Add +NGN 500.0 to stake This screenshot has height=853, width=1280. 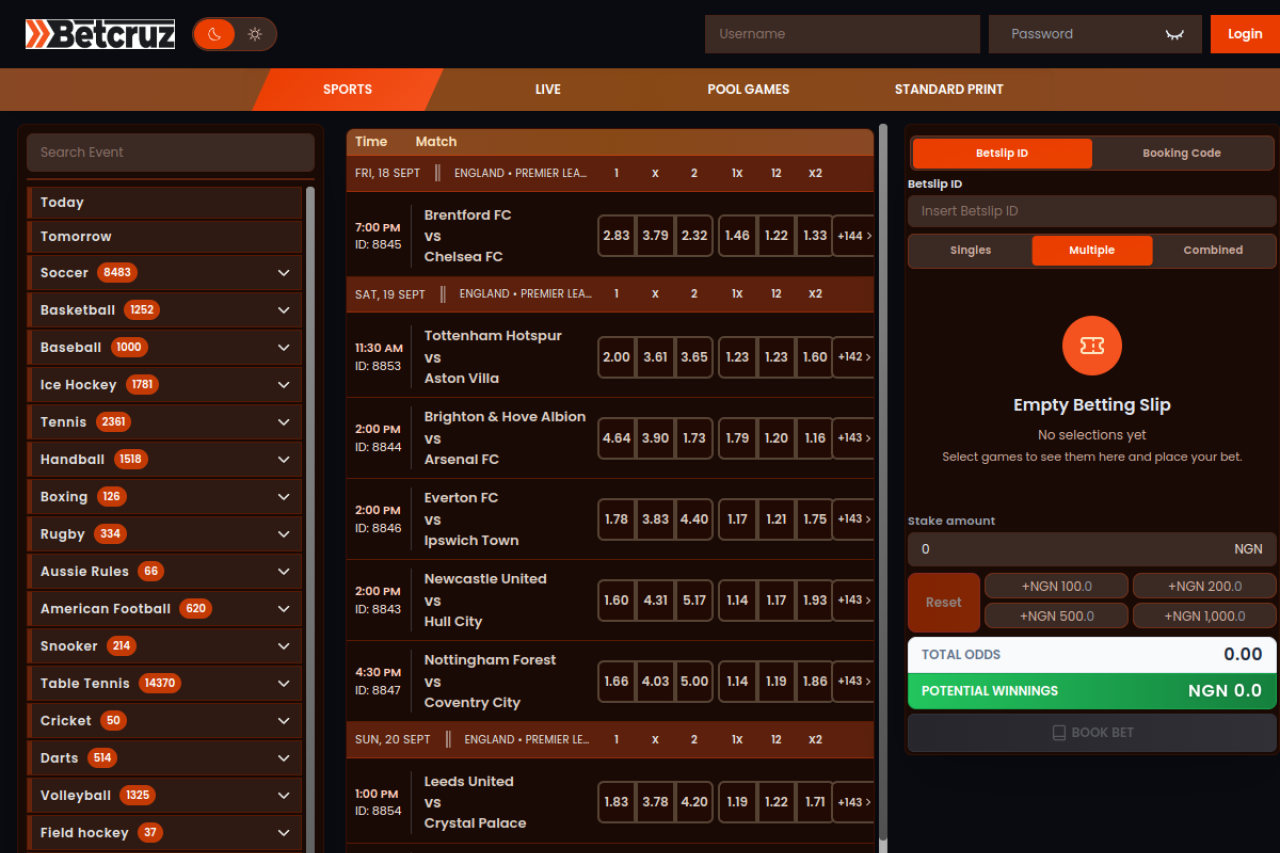click(1056, 616)
